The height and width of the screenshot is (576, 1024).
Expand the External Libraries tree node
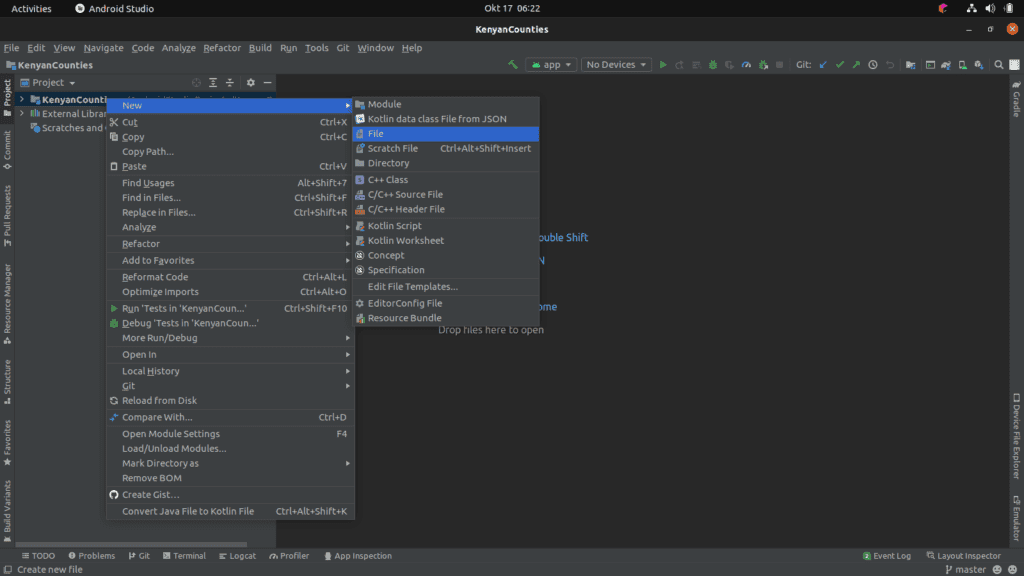pos(21,114)
